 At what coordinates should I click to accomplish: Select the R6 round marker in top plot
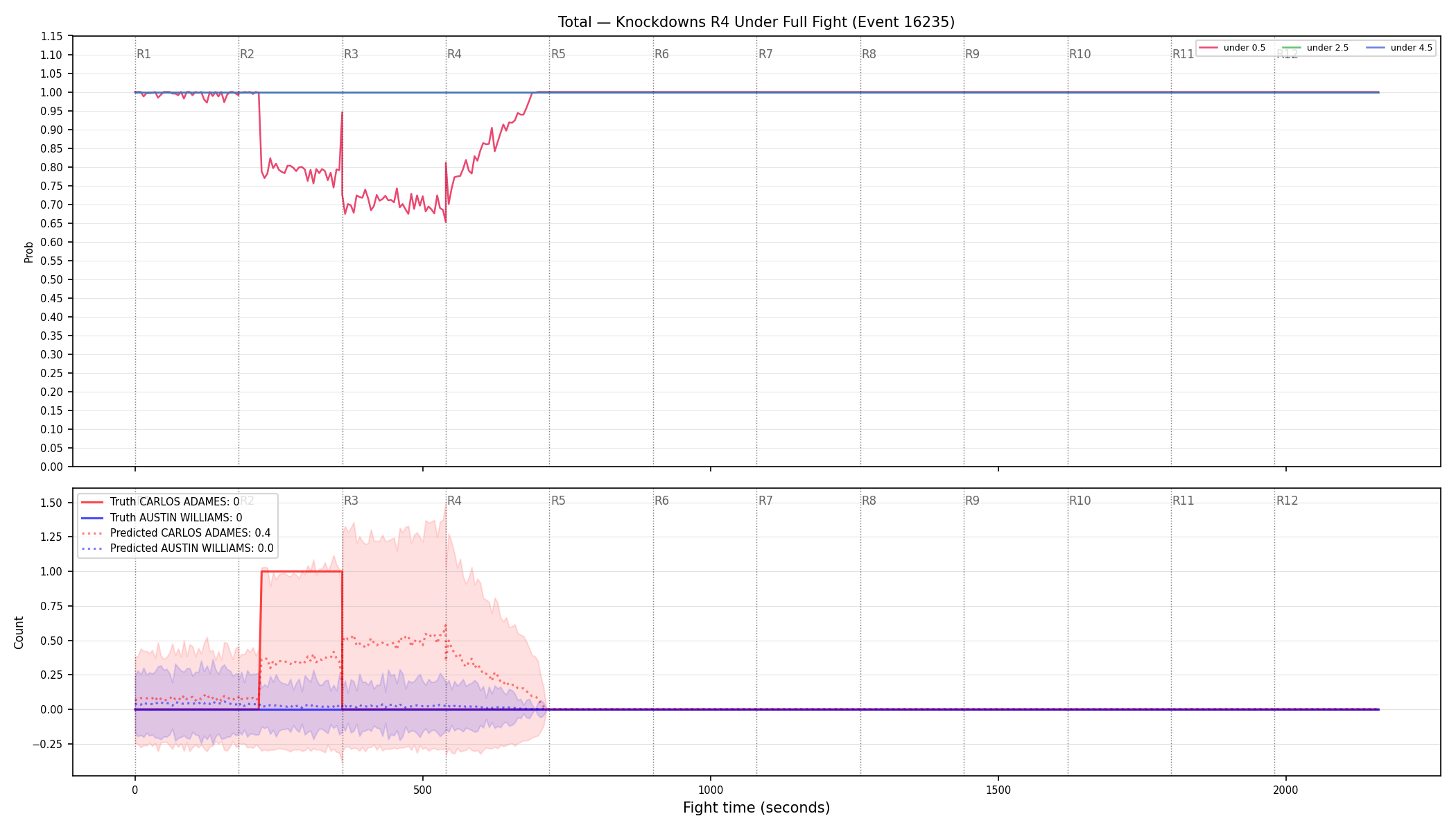(661, 54)
